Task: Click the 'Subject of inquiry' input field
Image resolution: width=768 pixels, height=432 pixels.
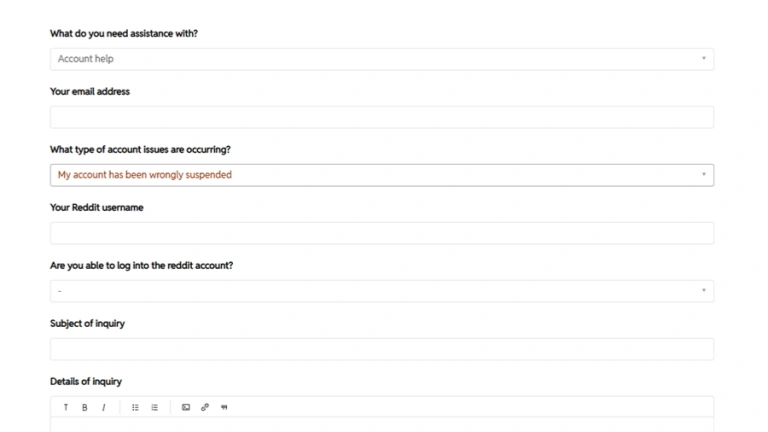Action: (381, 349)
